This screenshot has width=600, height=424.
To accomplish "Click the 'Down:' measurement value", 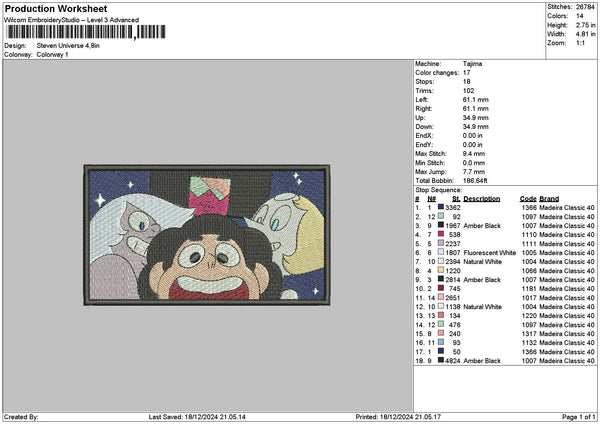I will (475, 127).
